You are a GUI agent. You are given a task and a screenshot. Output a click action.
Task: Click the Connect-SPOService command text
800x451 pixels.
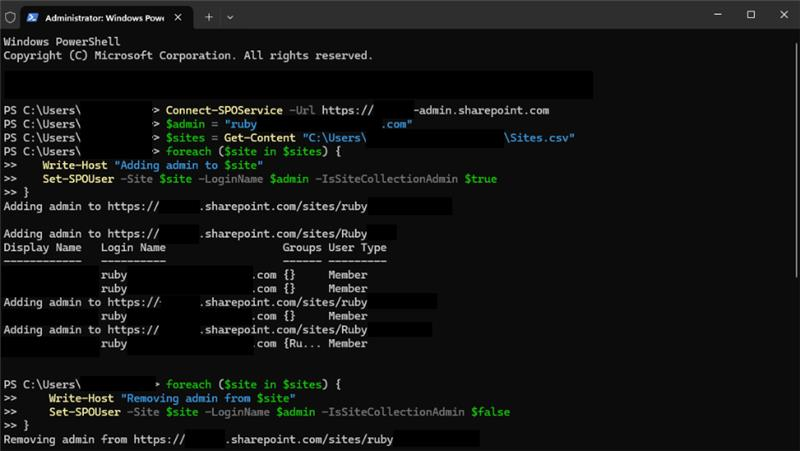click(224, 110)
